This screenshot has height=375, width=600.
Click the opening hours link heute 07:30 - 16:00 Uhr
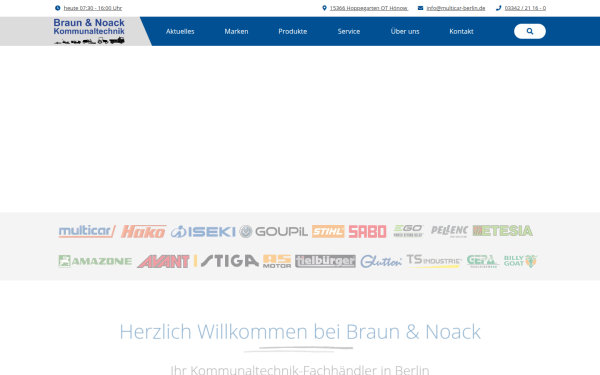(x=93, y=8)
